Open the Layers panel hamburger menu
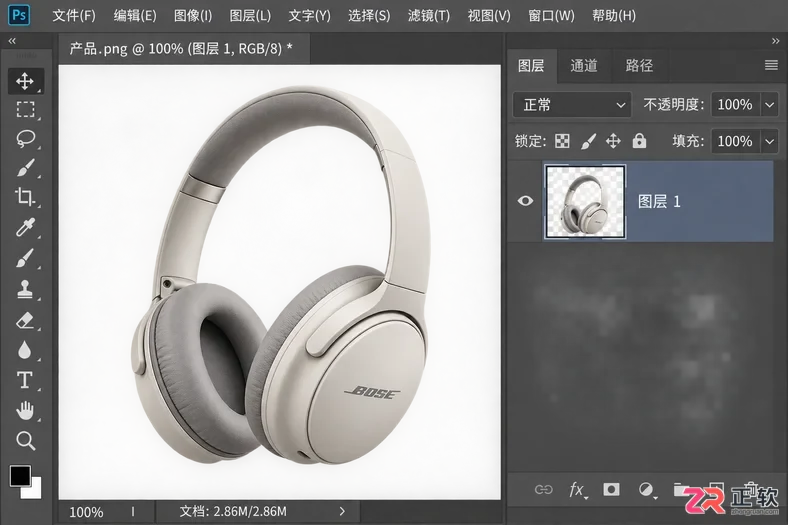Image resolution: width=788 pixels, height=525 pixels. (771, 65)
